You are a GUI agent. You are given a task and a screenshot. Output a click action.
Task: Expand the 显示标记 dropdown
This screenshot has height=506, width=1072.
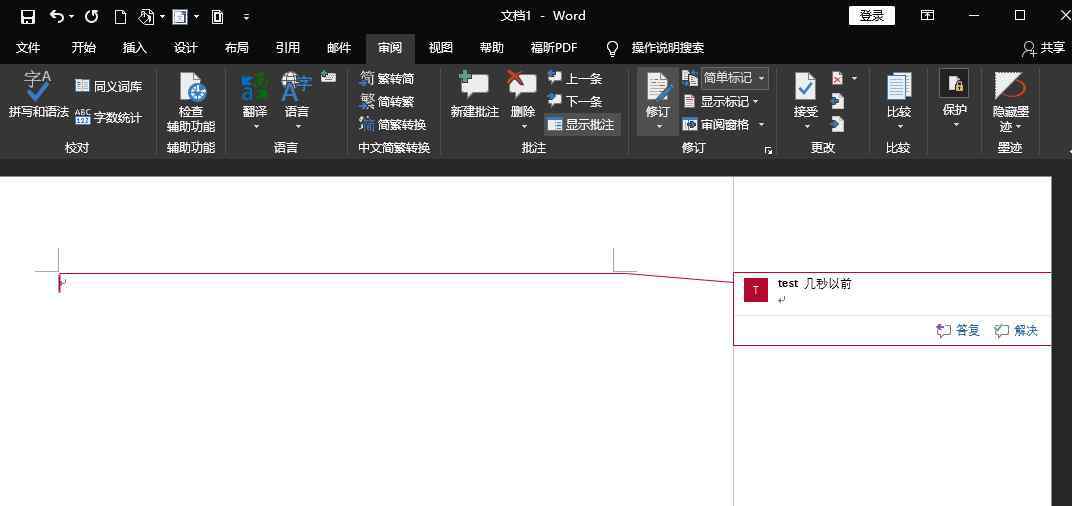[721, 102]
